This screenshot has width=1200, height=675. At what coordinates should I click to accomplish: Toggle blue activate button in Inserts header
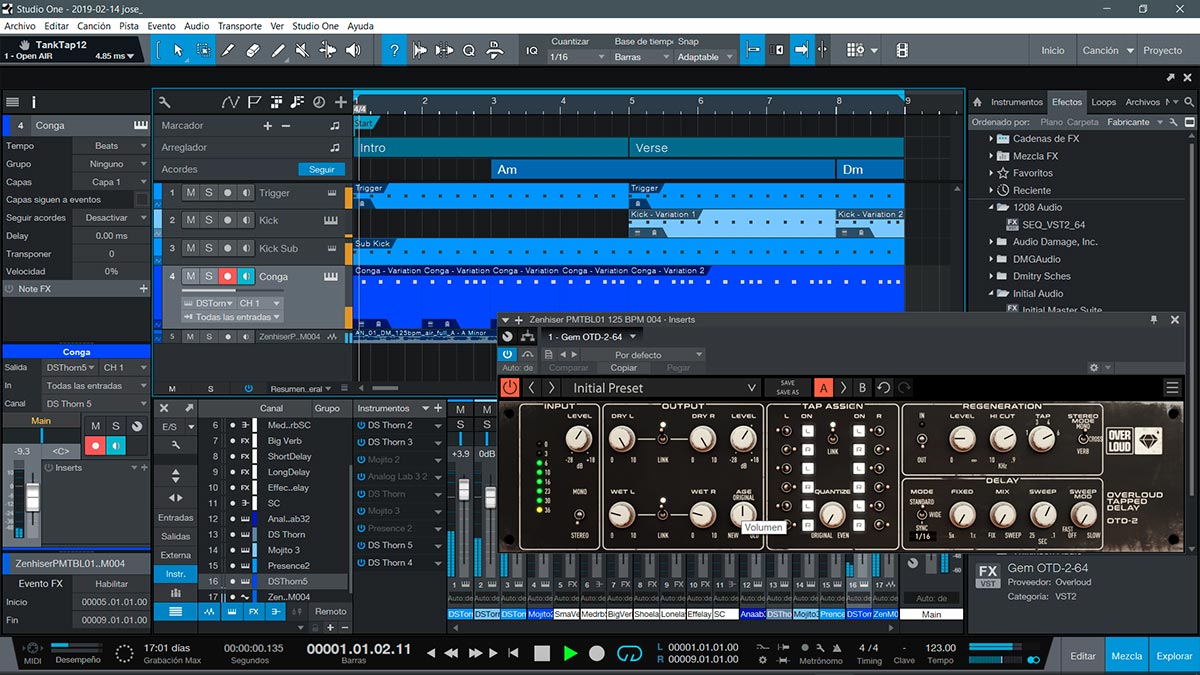coord(507,354)
